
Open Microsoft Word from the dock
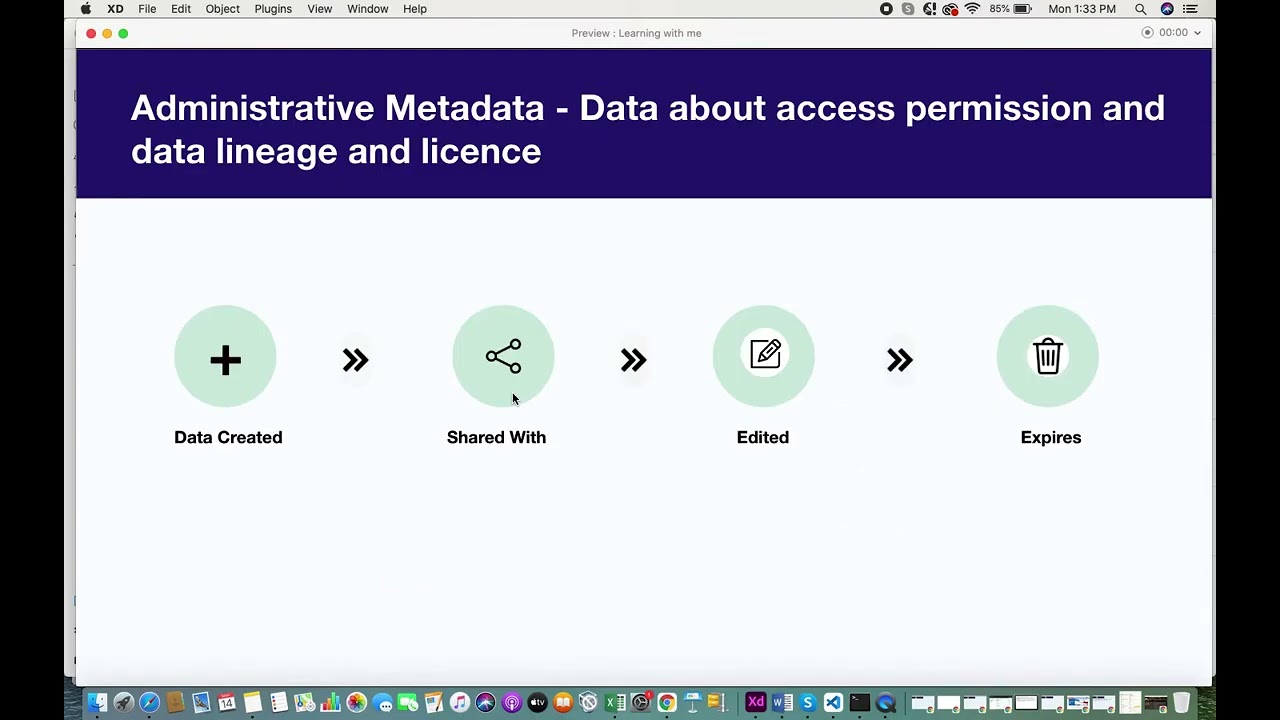pyautogui.click(x=782, y=703)
